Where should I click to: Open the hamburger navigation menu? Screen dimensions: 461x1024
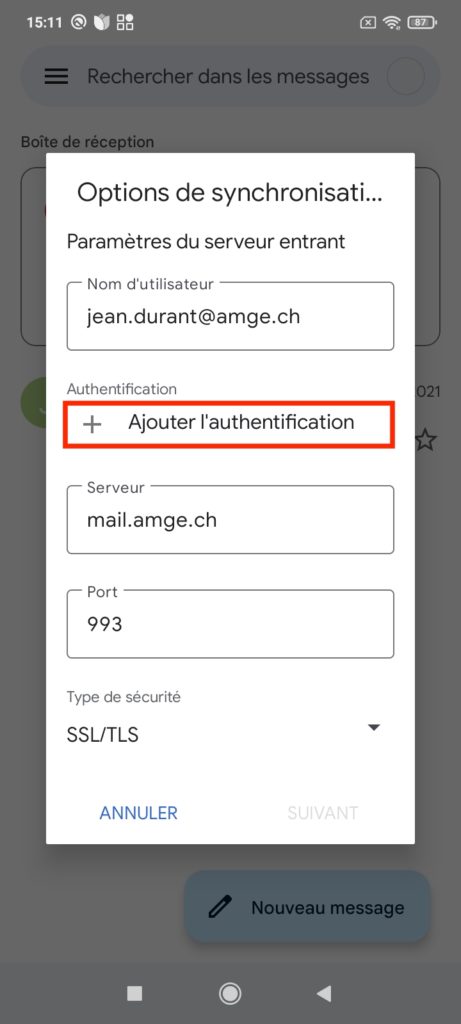(56, 76)
